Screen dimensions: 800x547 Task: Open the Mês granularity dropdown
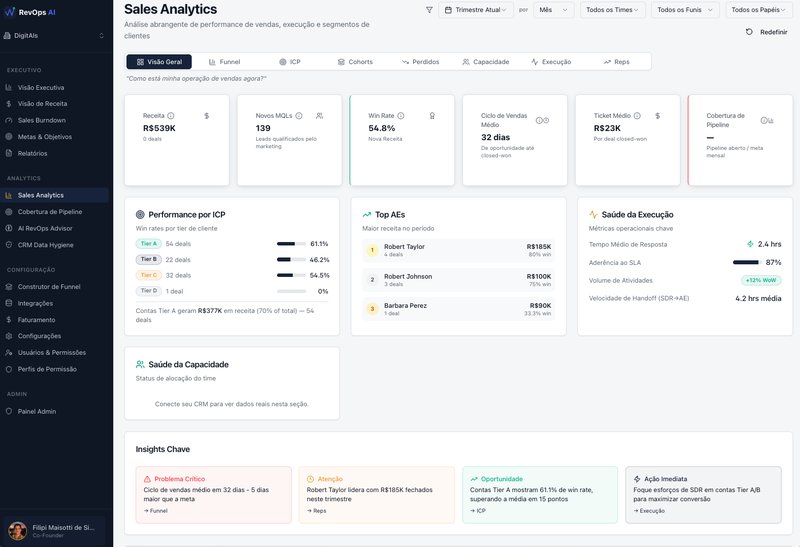554,10
